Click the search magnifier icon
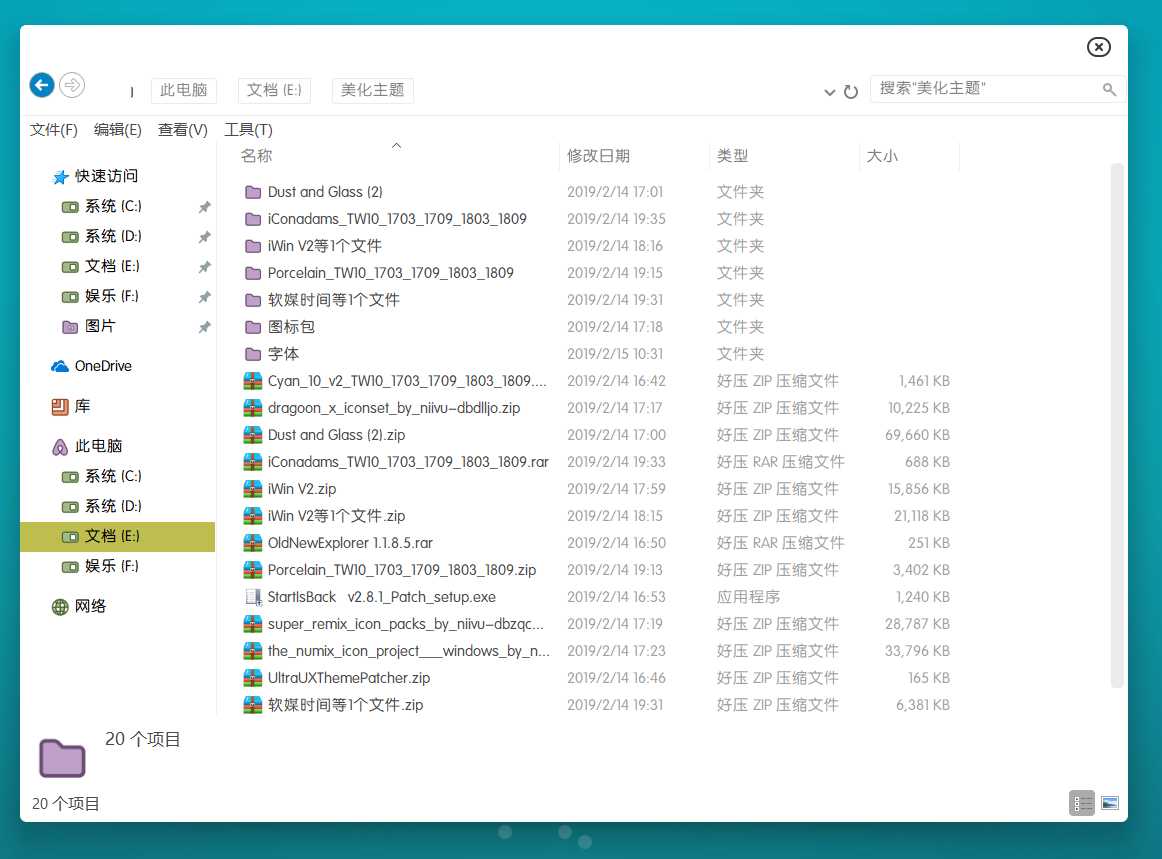1162x859 pixels. point(1109,89)
